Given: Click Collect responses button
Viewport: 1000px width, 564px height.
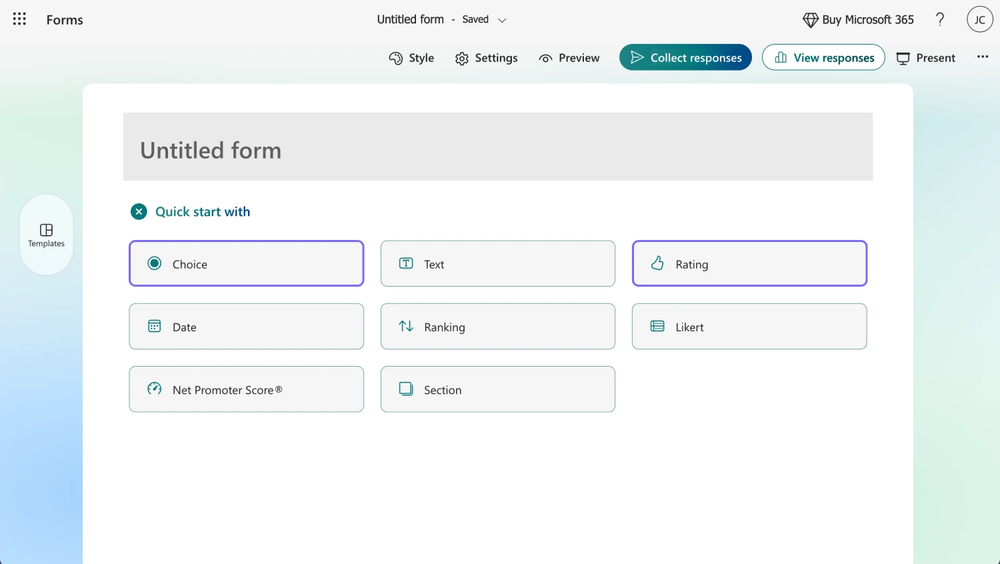Looking at the screenshot, I should pos(685,58).
